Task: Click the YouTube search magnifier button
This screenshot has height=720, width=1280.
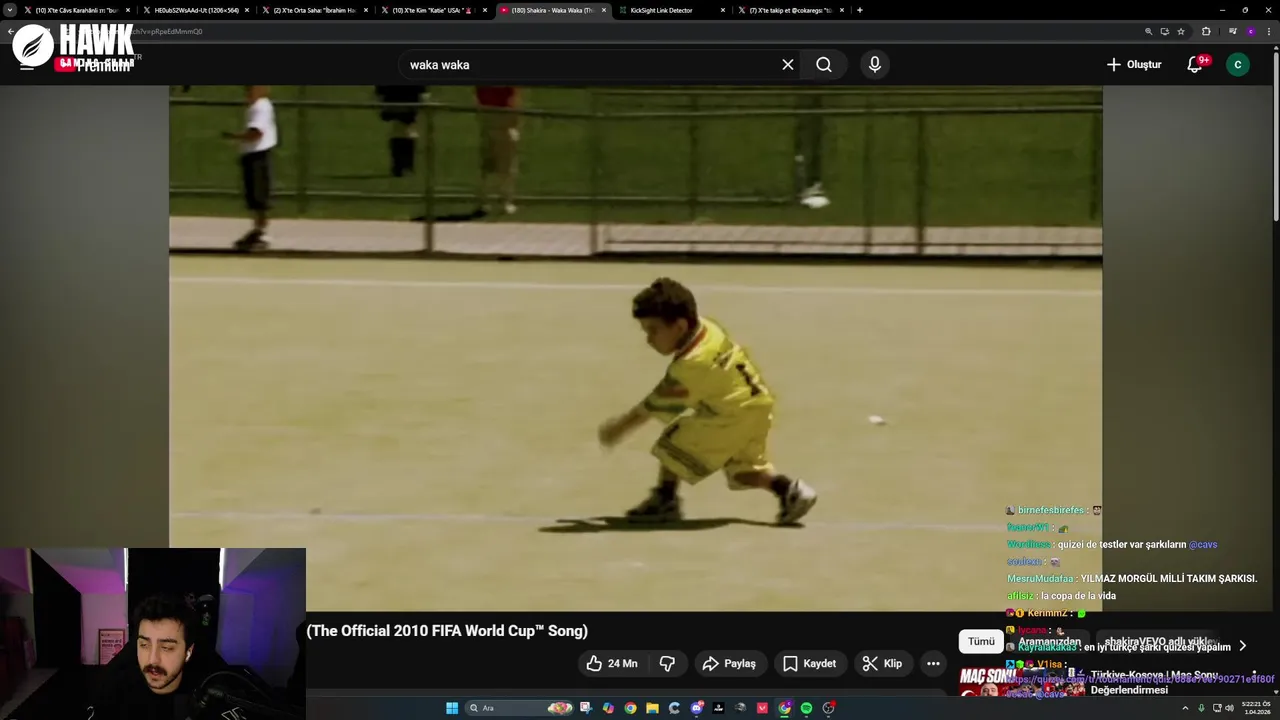Action: 823,64
